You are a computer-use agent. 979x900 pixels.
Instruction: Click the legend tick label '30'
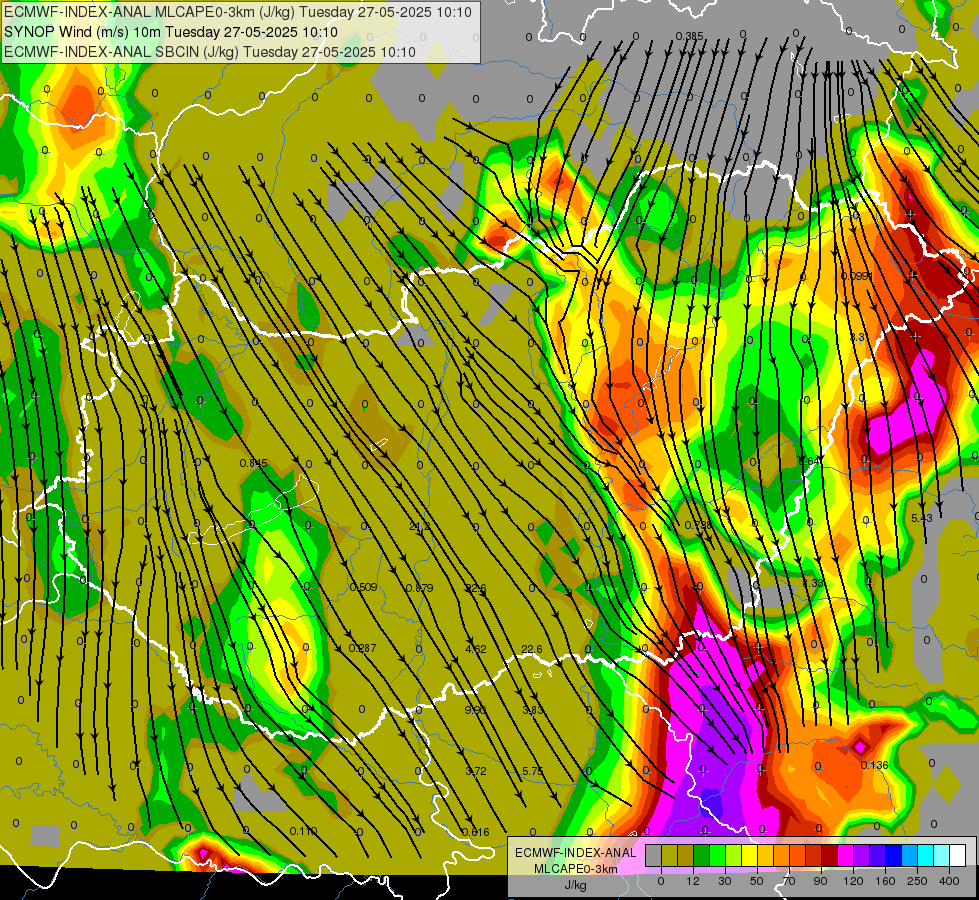click(x=725, y=881)
